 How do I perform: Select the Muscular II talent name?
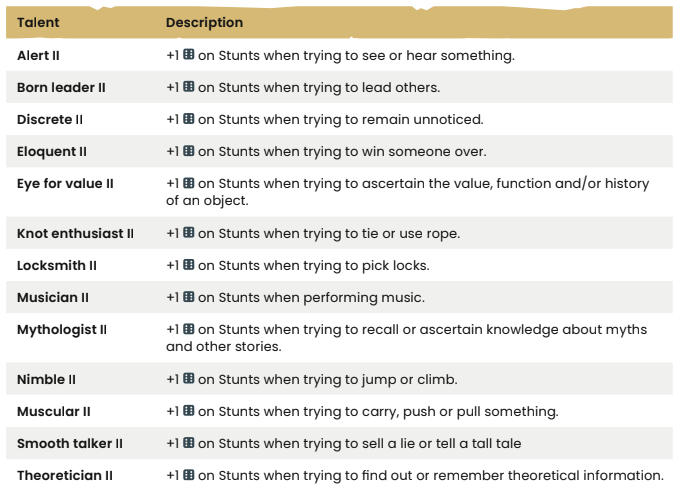tap(54, 411)
